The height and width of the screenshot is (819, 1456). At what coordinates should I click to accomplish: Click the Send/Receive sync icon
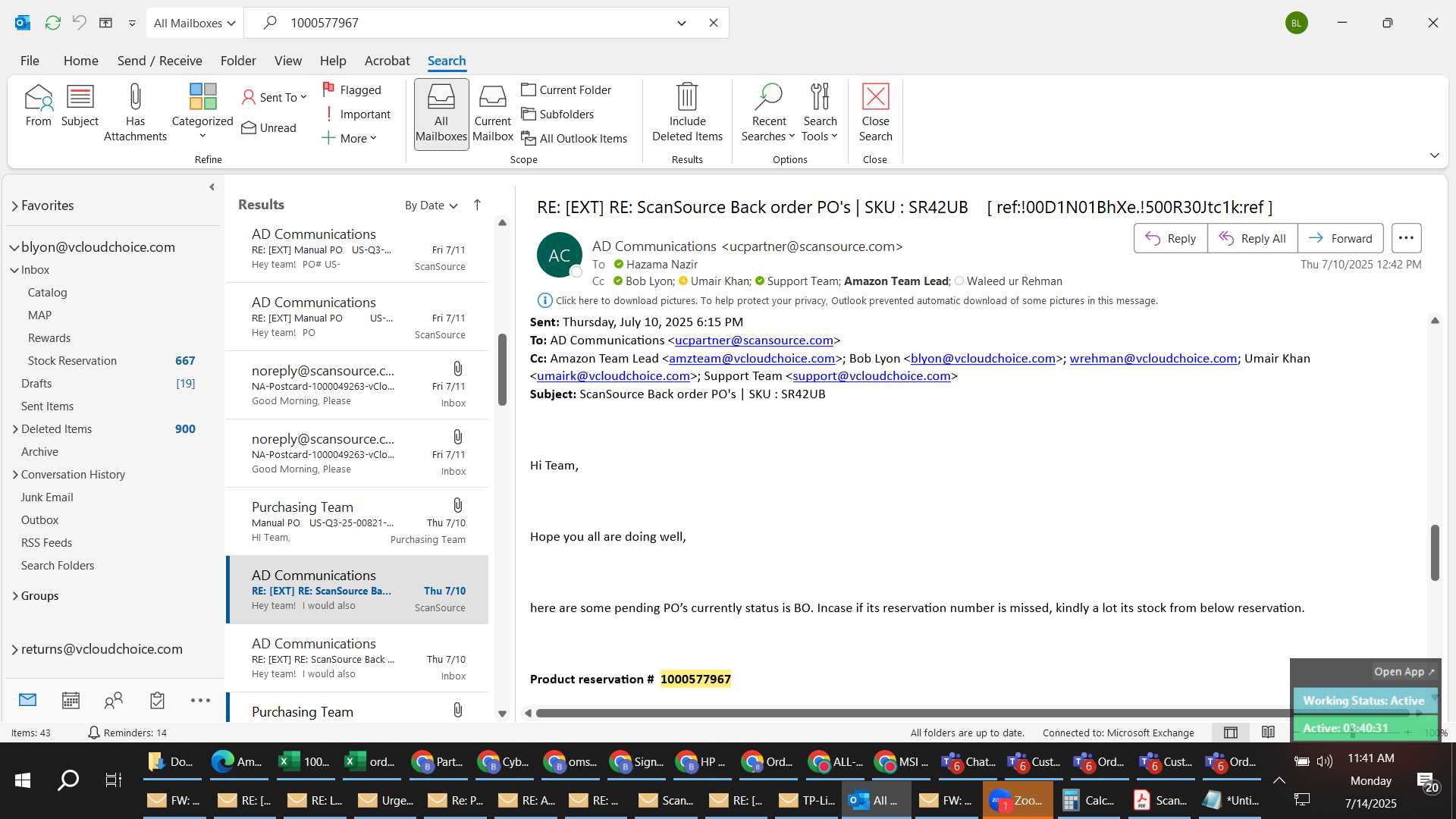pyautogui.click(x=52, y=23)
